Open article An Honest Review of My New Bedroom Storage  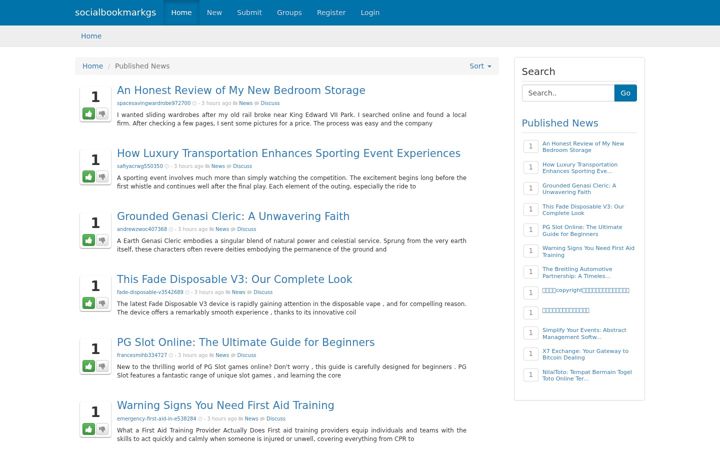tap(241, 90)
